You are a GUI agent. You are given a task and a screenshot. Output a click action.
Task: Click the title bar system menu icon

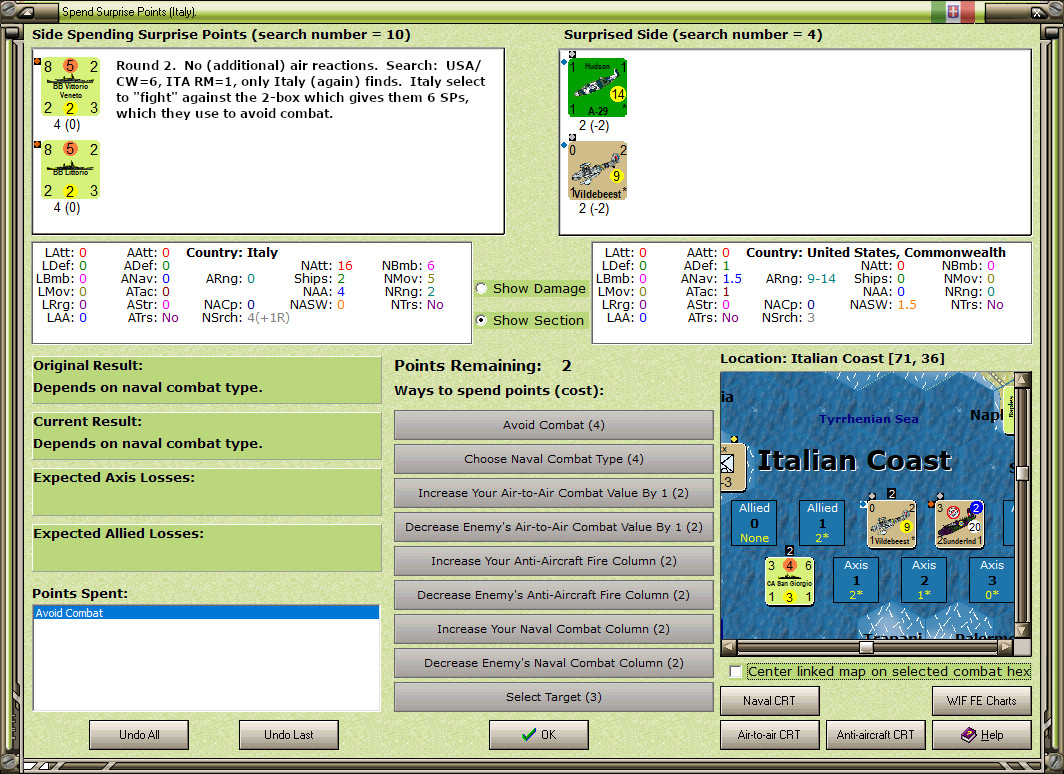[x=25, y=12]
